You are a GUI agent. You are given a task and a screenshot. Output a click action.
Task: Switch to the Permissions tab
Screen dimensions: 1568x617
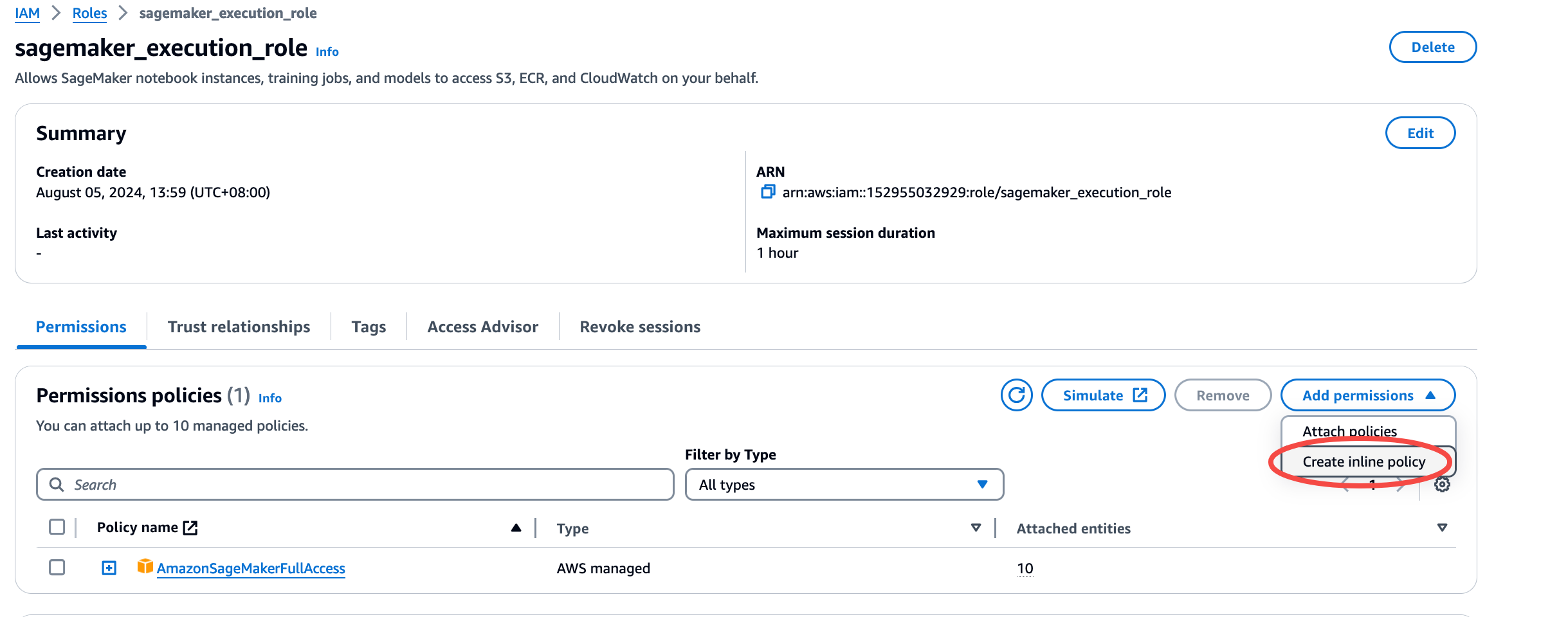click(81, 326)
